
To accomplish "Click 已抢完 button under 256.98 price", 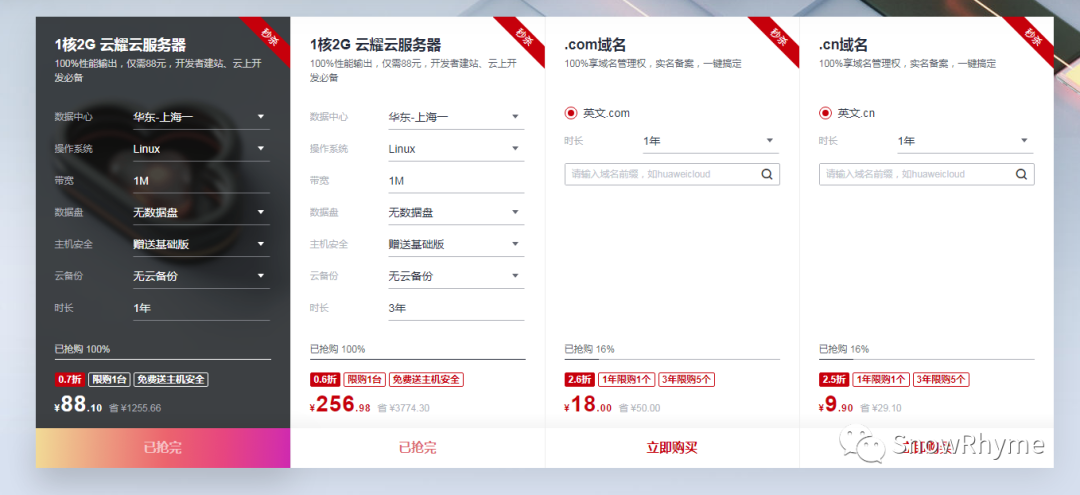I will tap(417, 447).
